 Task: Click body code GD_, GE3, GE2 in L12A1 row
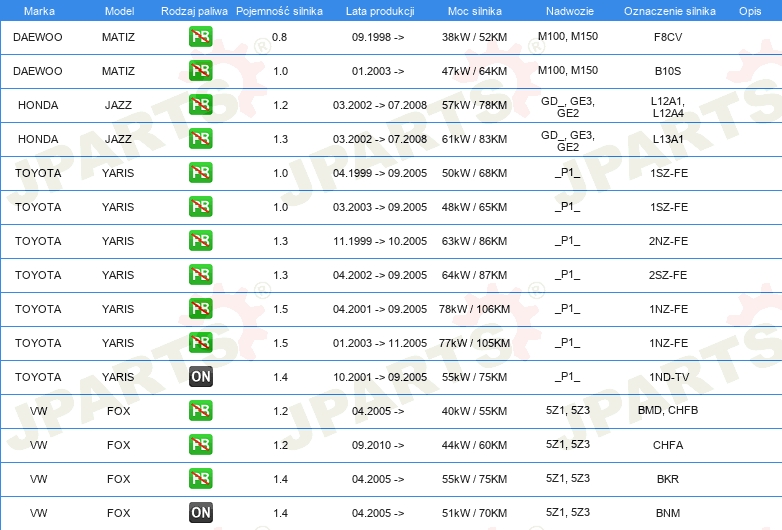pos(568,107)
